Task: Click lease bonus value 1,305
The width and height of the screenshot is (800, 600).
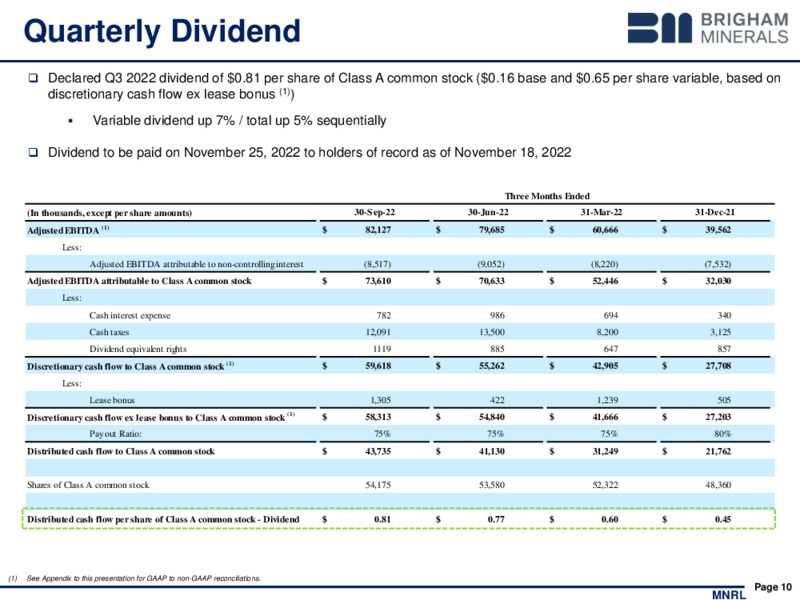Action: (x=380, y=401)
